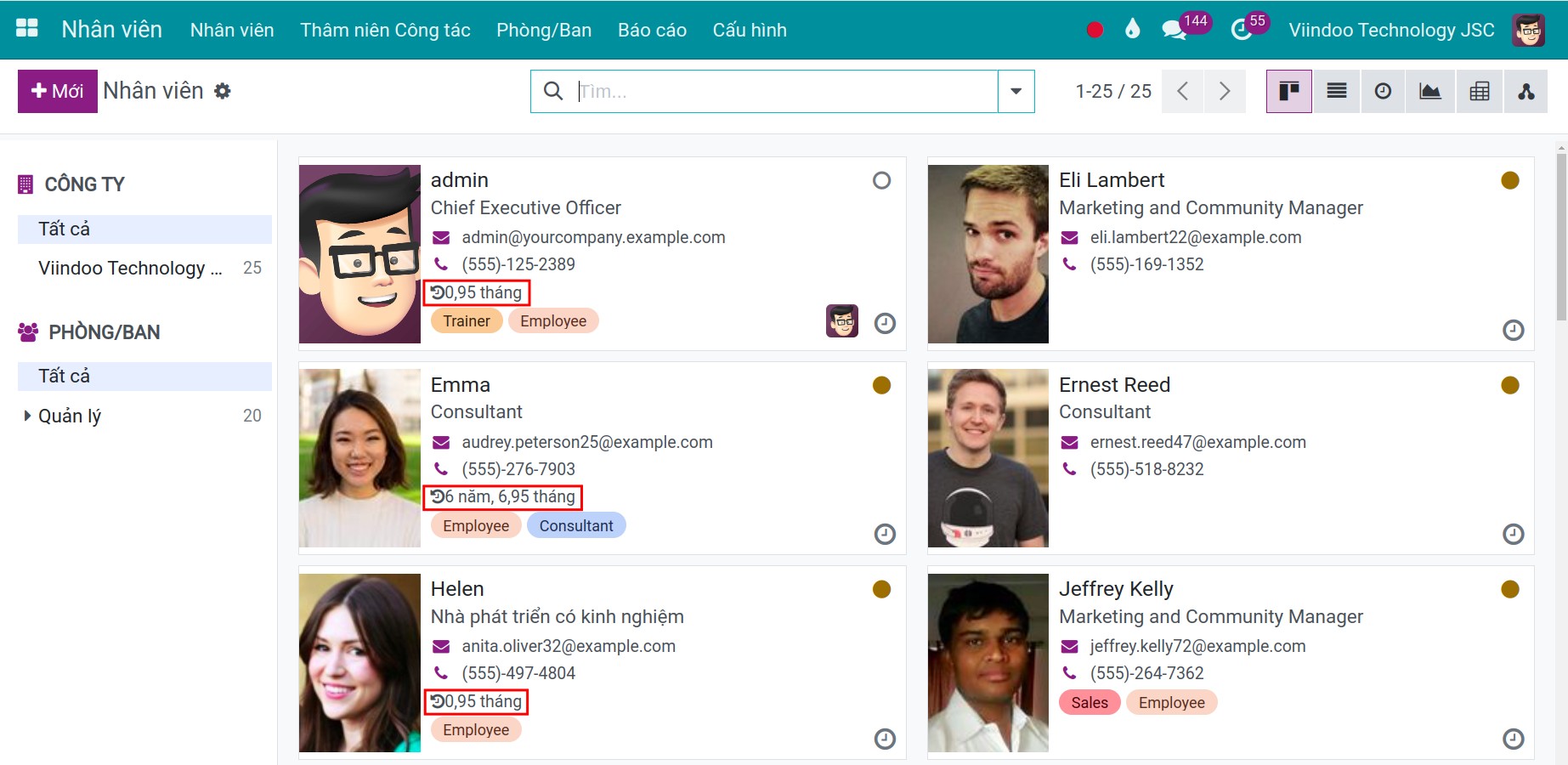The width and height of the screenshot is (1568, 765).
Task: Click activity clock icon on Emma card
Action: (885, 534)
